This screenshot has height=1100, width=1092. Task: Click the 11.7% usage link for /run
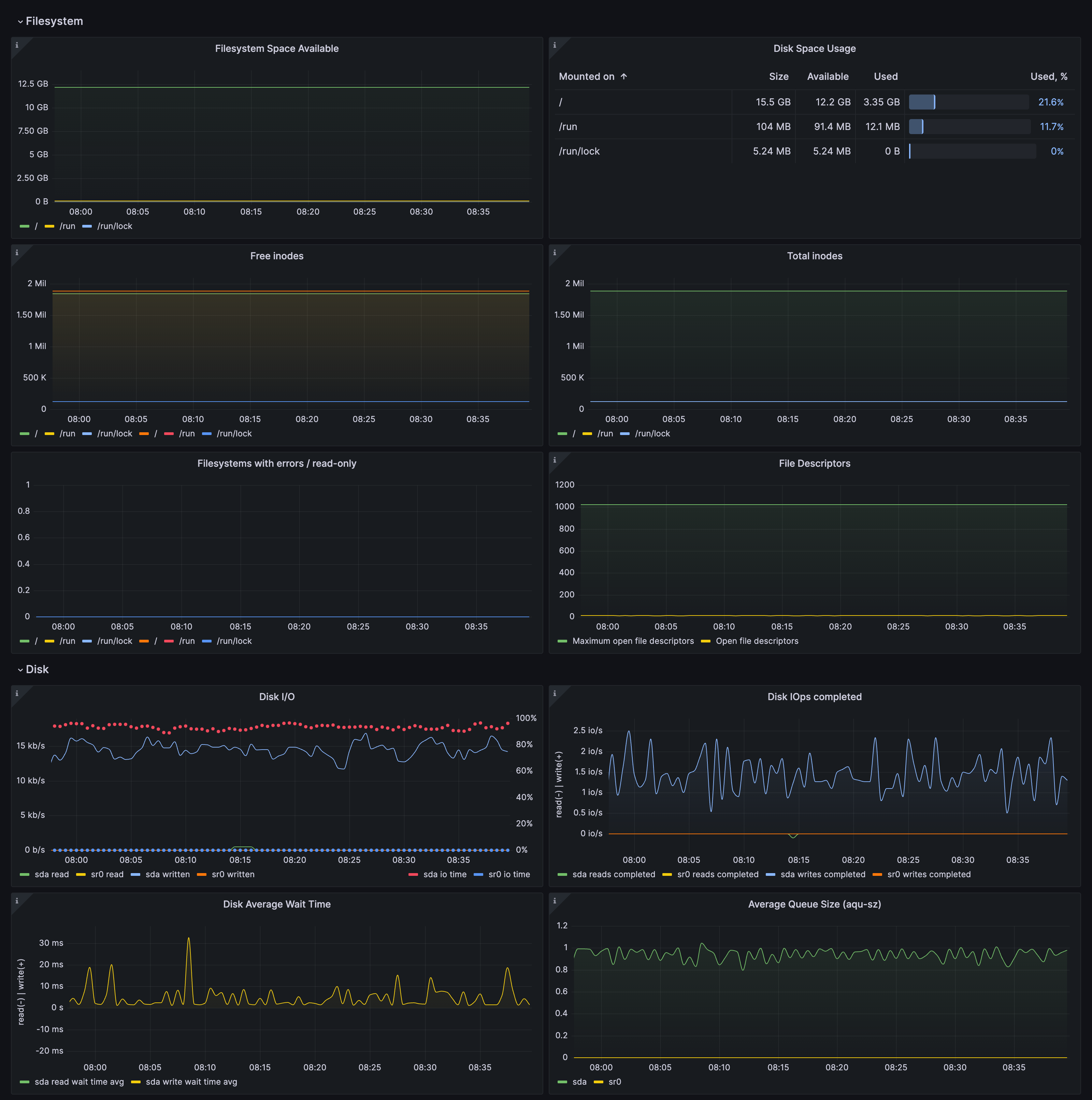click(1052, 126)
